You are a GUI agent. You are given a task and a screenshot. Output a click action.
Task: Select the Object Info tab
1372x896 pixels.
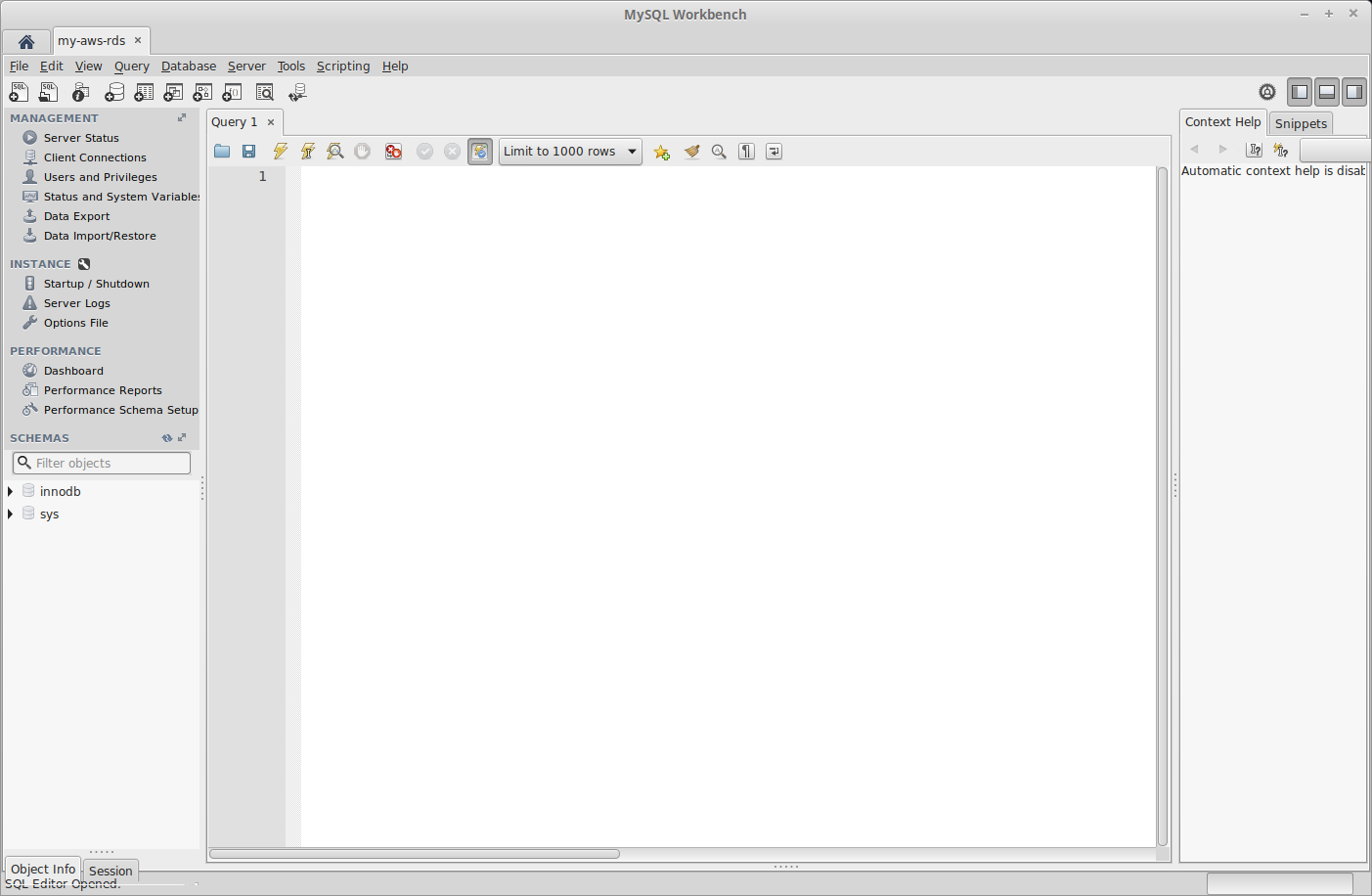click(x=43, y=869)
